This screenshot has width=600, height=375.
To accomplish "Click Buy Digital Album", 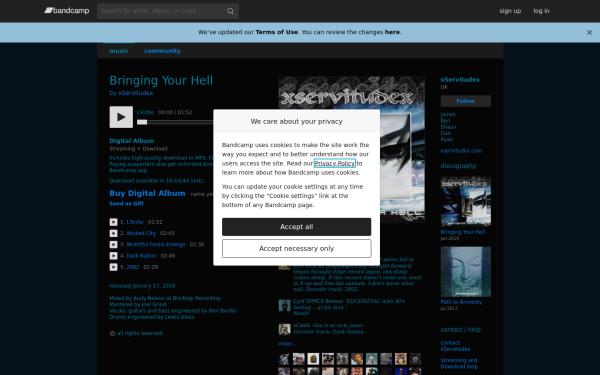I will pyautogui.click(x=147, y=193).
